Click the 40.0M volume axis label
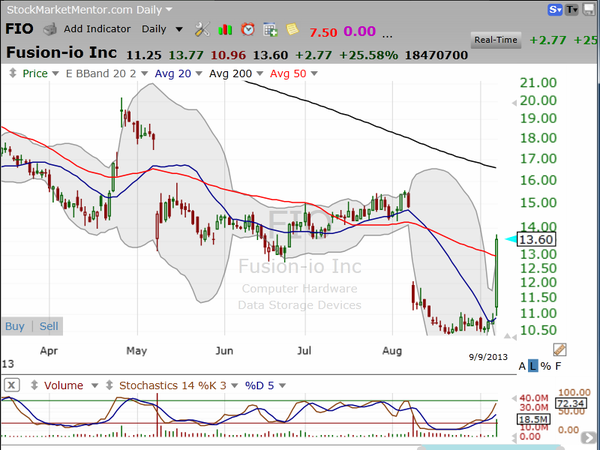600x450 pixels. point(533,398)
